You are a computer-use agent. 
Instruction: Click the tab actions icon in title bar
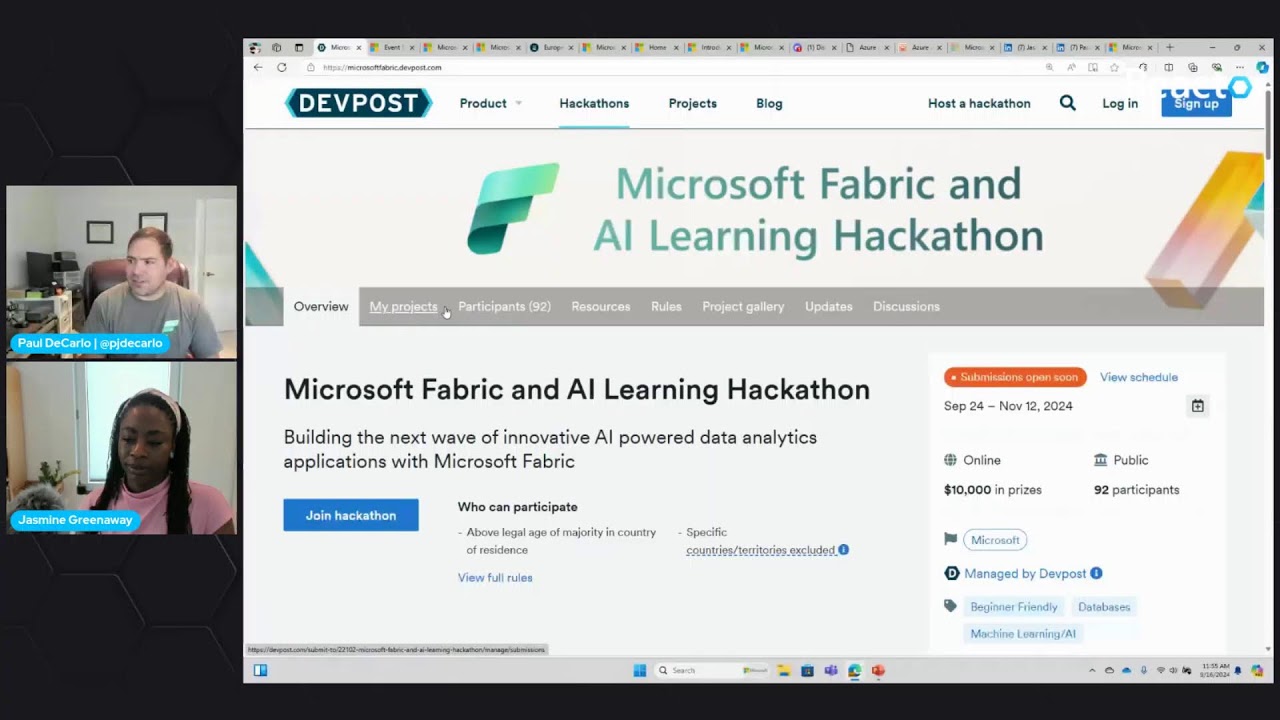(x=299, y=47)
